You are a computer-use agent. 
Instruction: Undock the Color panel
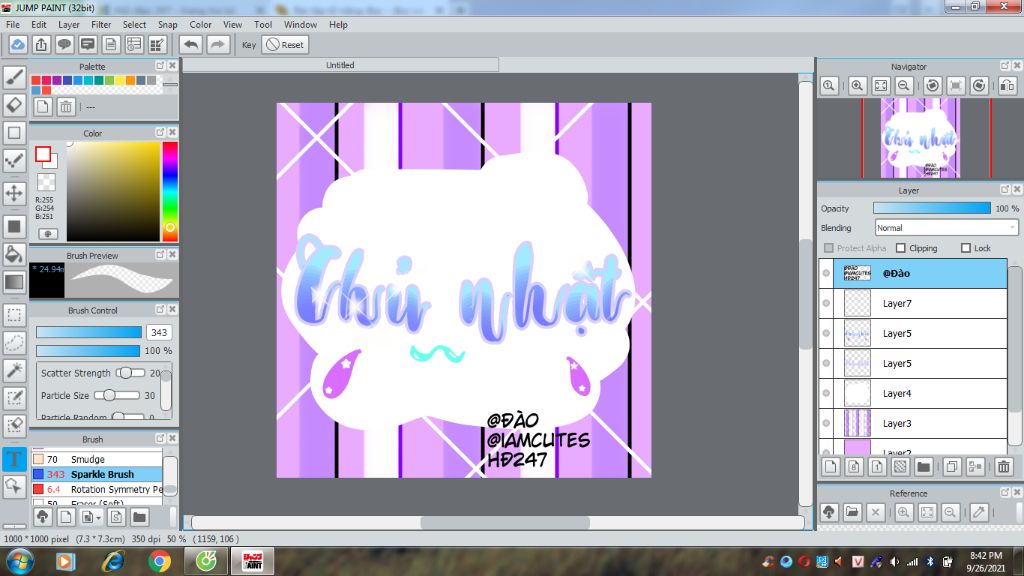click(x=160, y=132)
